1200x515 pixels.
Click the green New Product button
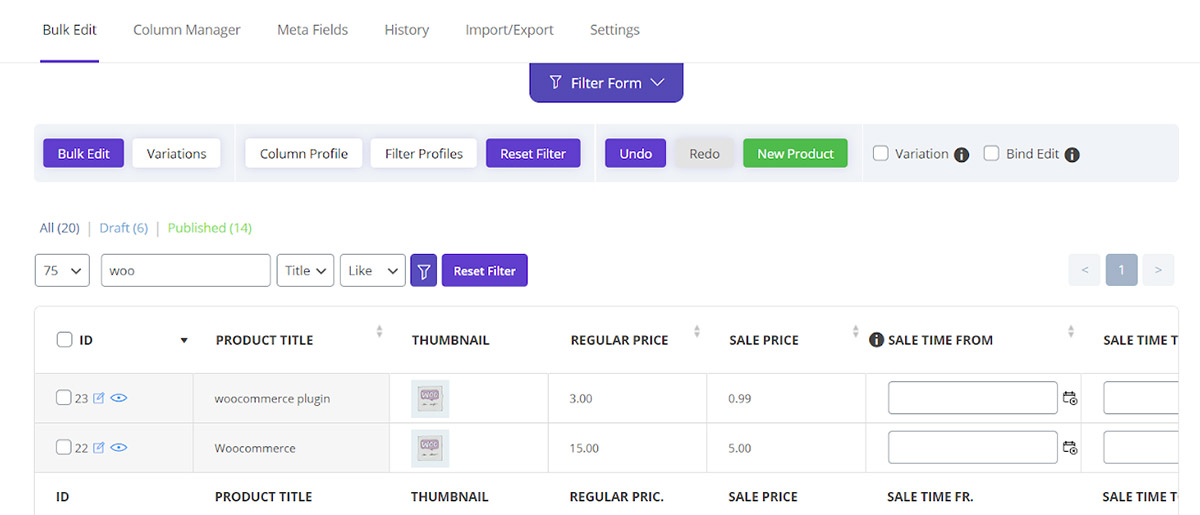795,154
